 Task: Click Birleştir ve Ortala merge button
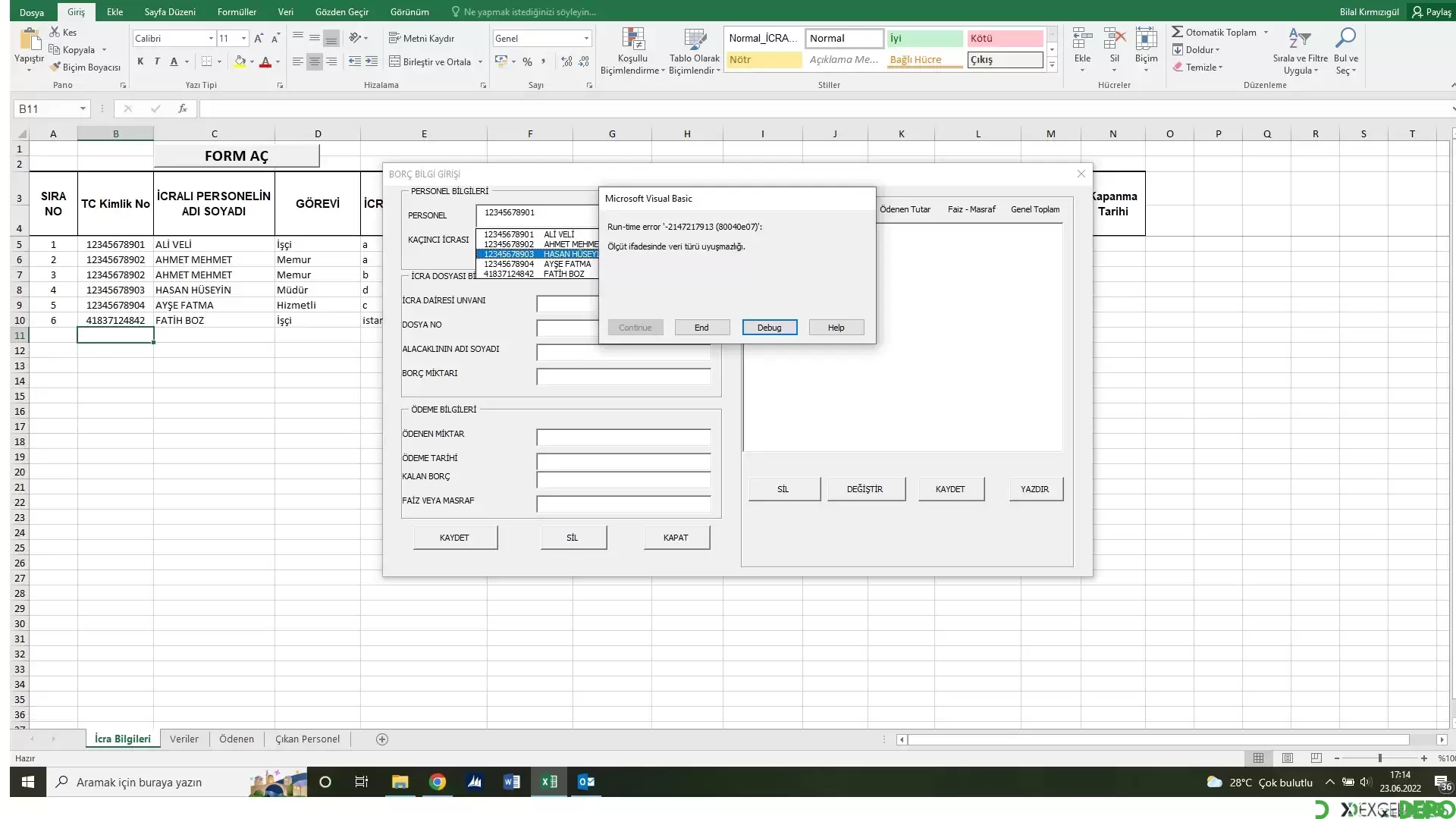[430, 61]
